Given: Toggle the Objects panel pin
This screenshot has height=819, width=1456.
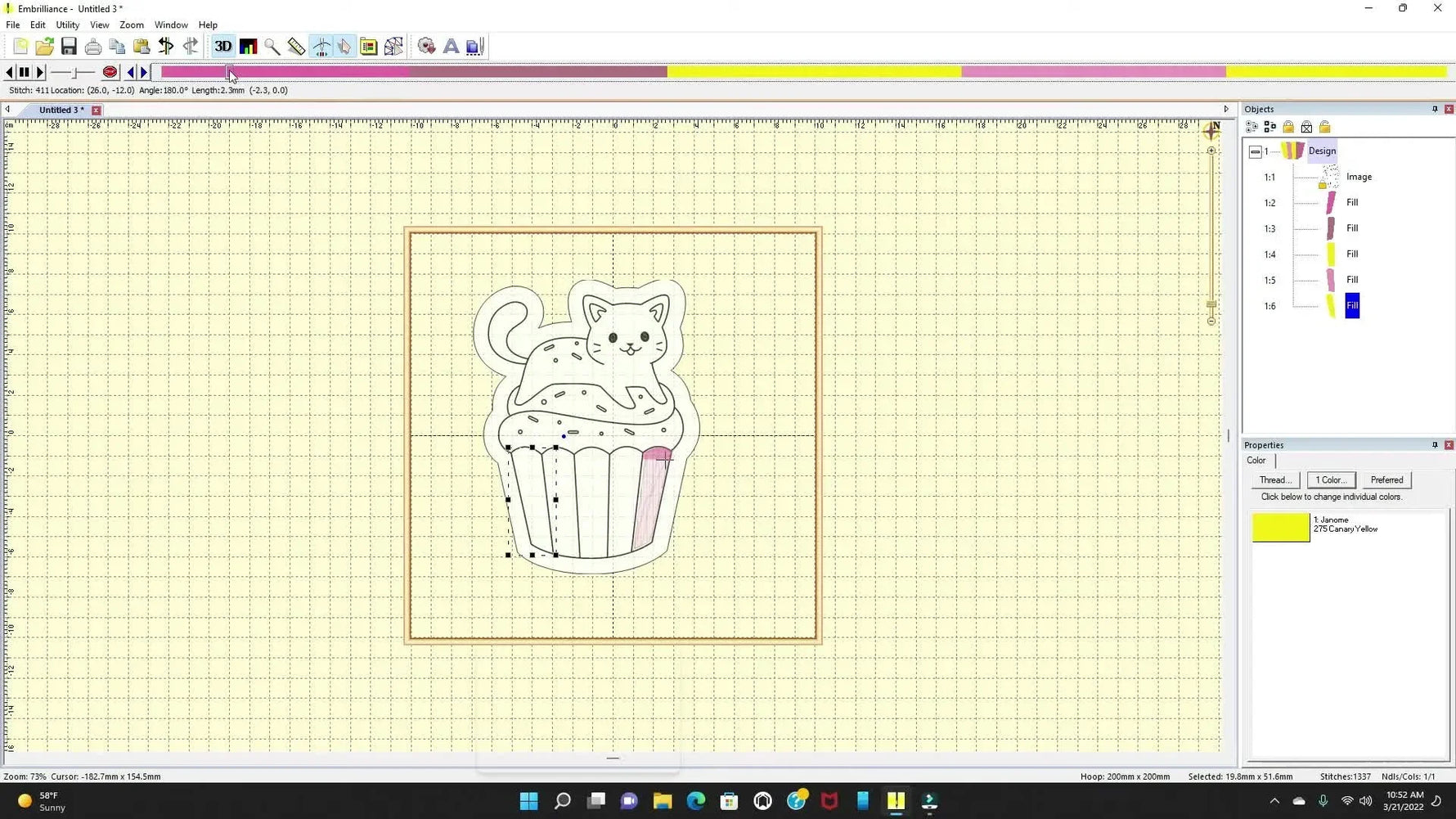Looking at the screenshot, I should click(x=1434, y=109).
